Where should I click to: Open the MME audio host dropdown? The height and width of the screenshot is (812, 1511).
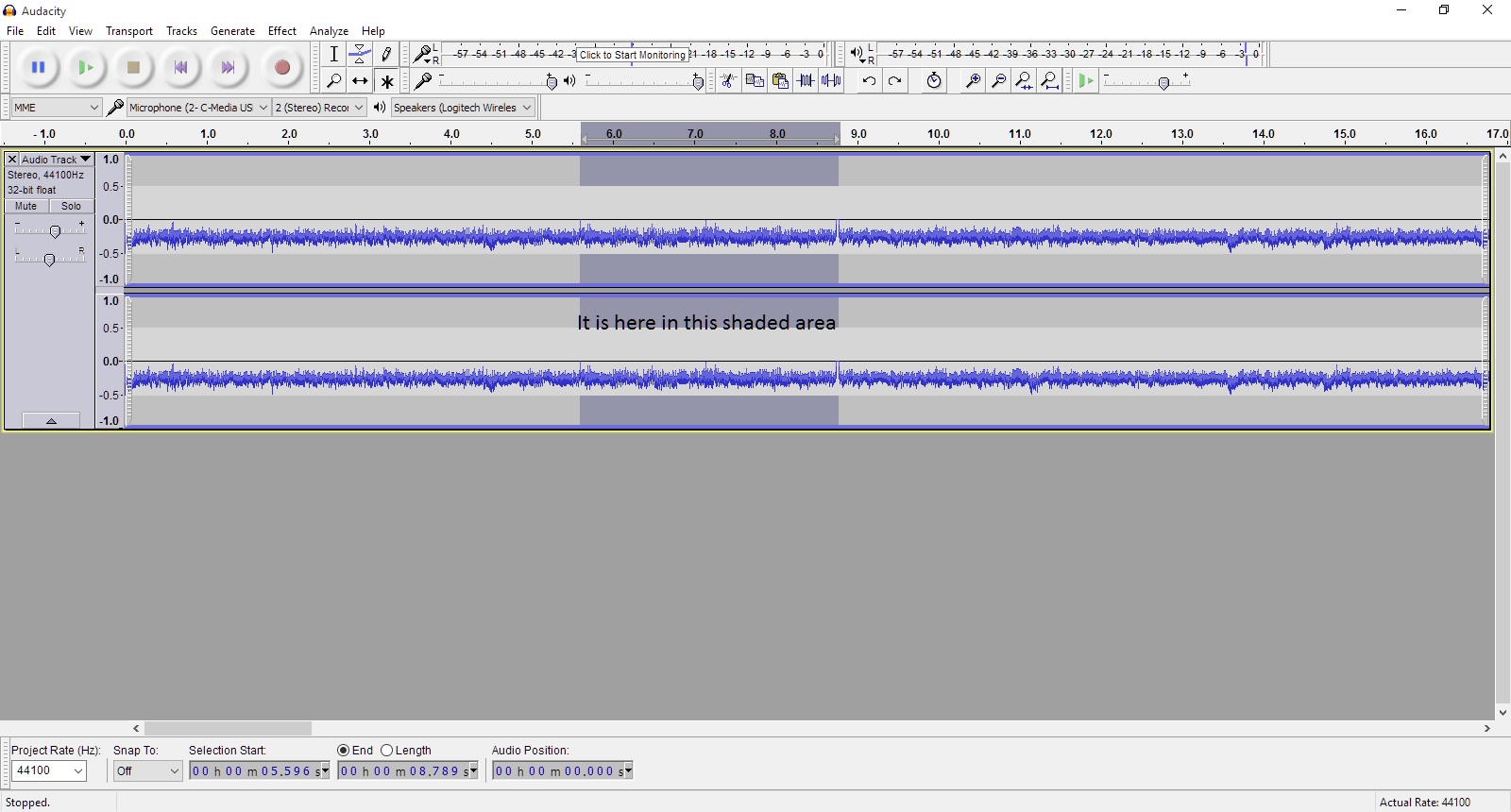pos(56,108)
